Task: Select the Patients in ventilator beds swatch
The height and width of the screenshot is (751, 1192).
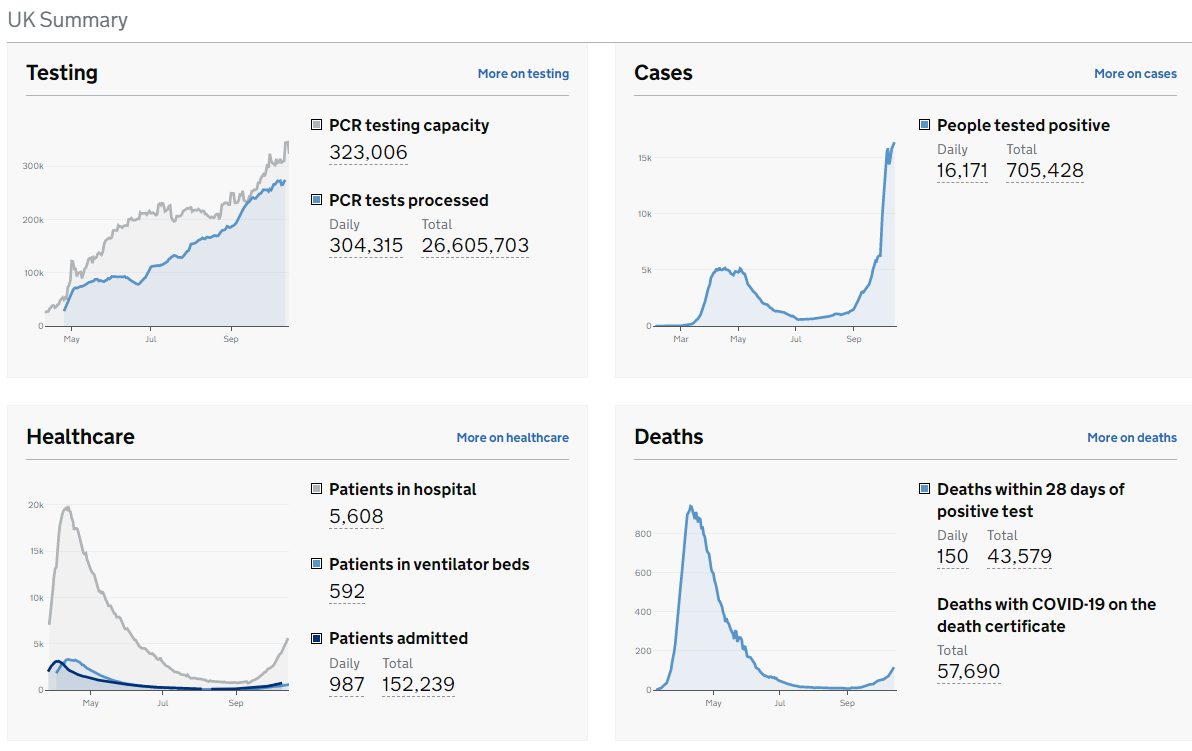Action: pyautogui.click(x=317, y=564)
